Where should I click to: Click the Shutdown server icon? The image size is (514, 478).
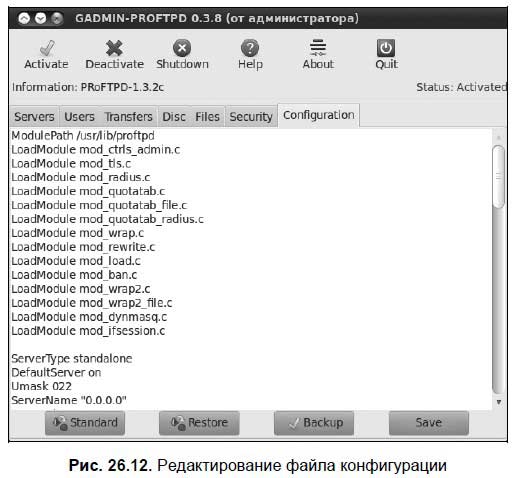(x=182, y=48)
